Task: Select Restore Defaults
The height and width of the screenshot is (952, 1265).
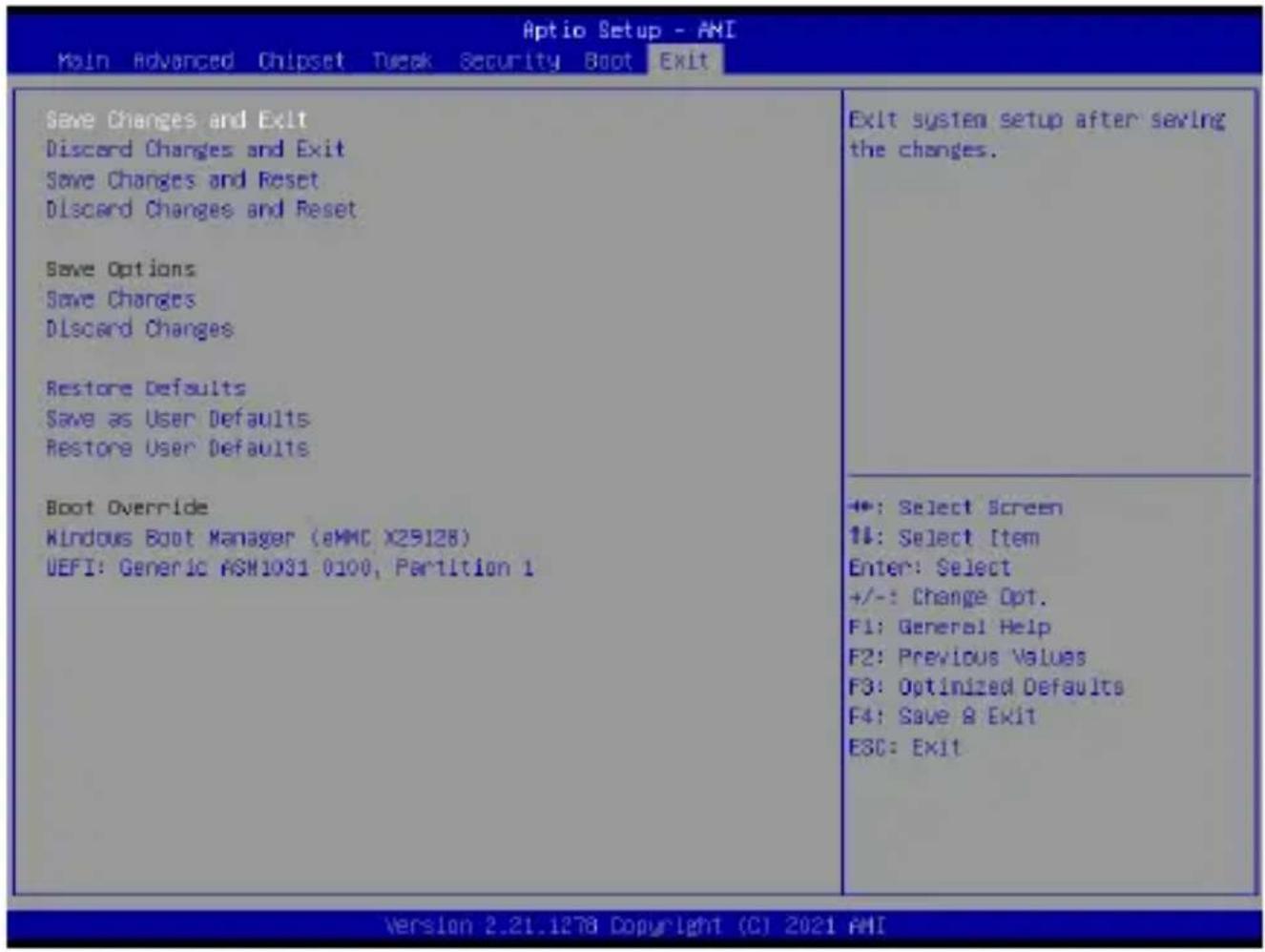Action: point(146,388)
